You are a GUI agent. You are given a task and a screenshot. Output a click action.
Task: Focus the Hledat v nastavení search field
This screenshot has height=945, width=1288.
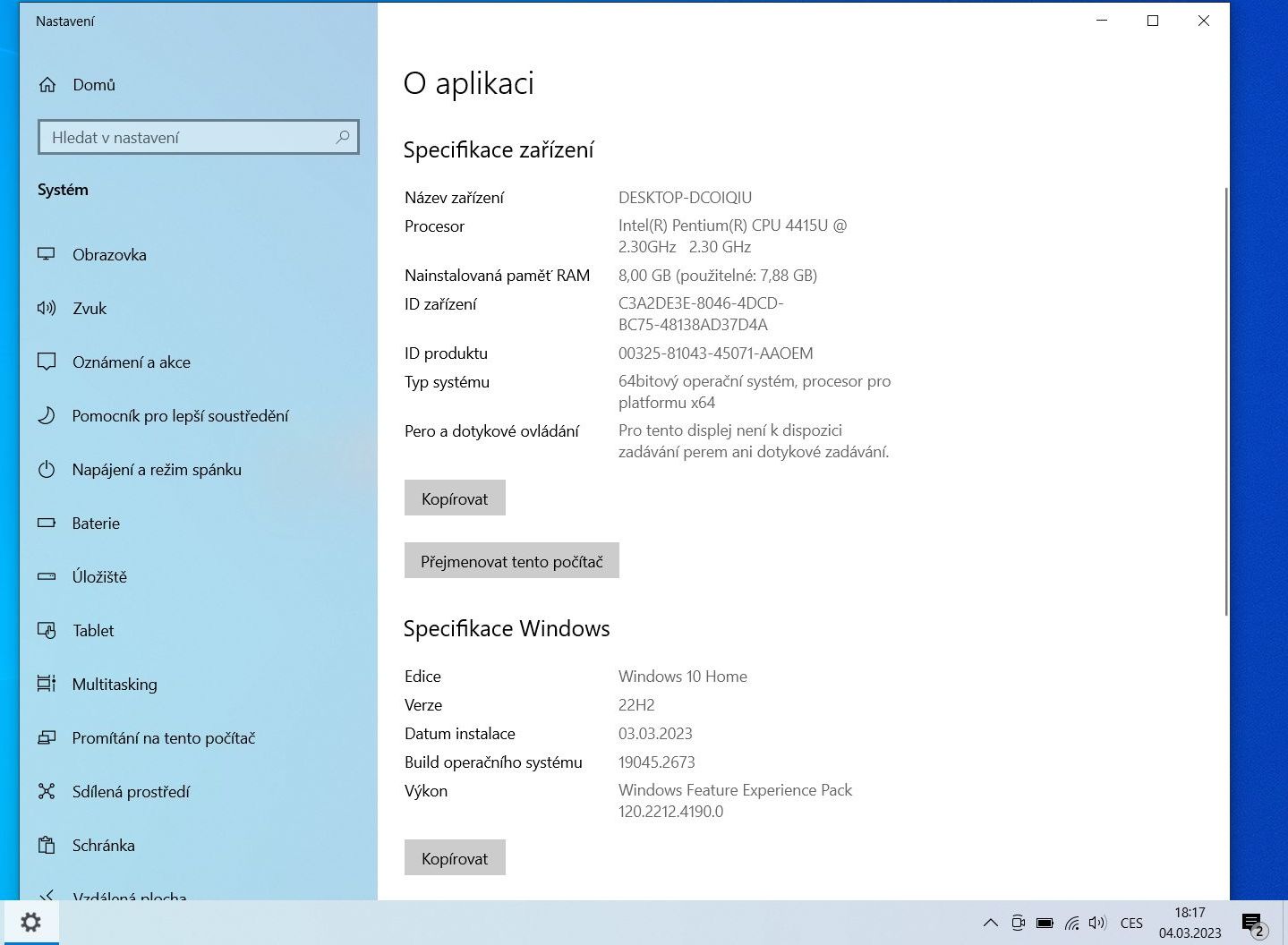(199, 137)
